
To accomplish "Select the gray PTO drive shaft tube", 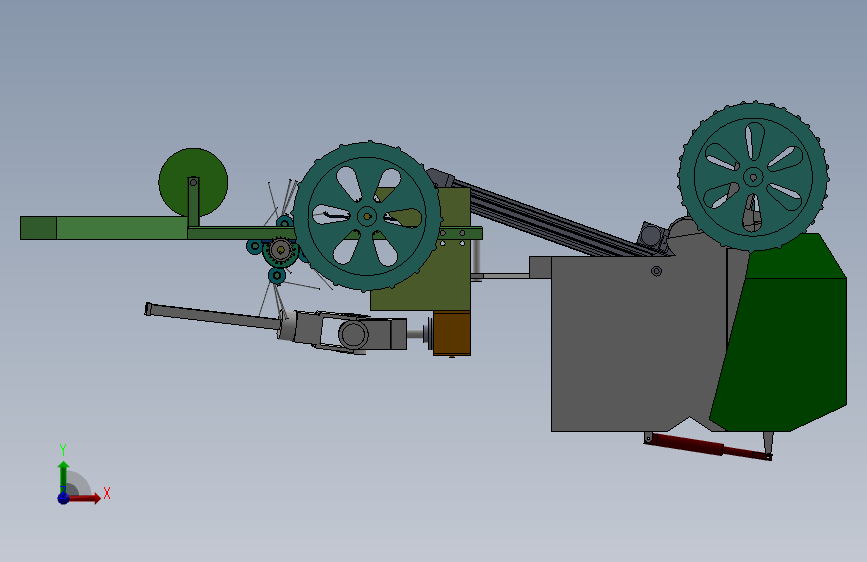I will tap(213, 317).
